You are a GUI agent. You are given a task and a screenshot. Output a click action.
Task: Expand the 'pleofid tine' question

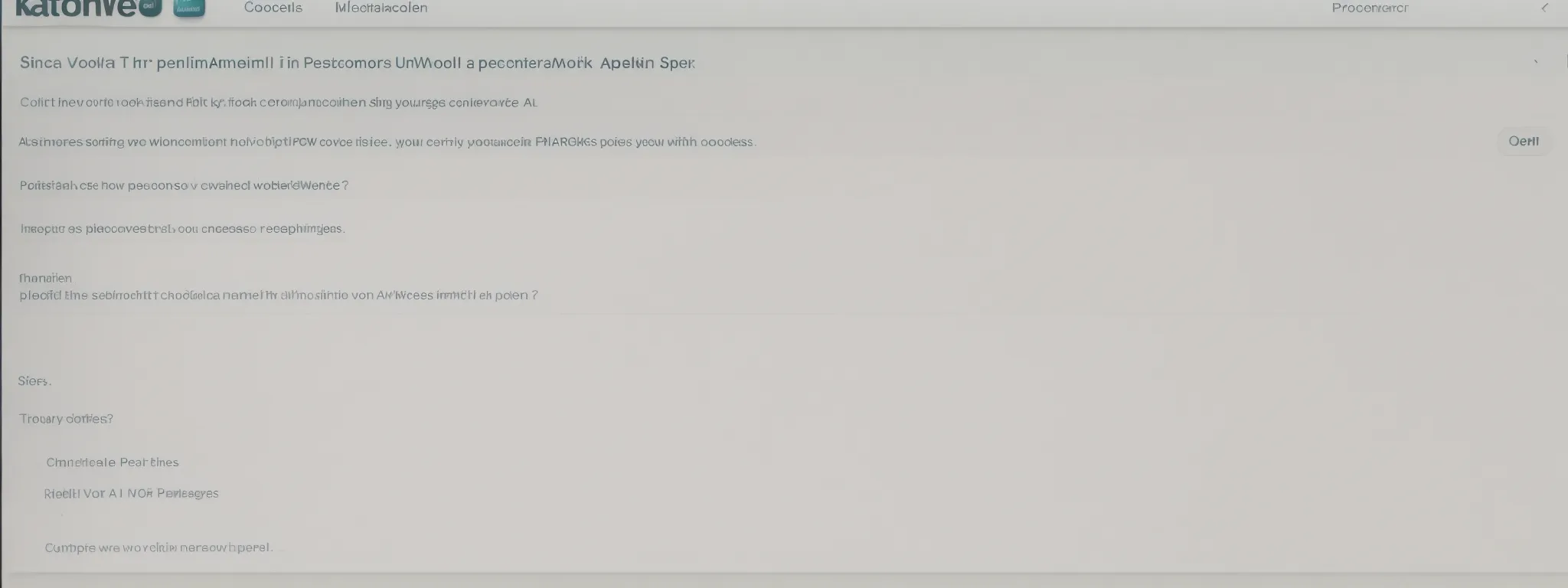pos(278,295)
